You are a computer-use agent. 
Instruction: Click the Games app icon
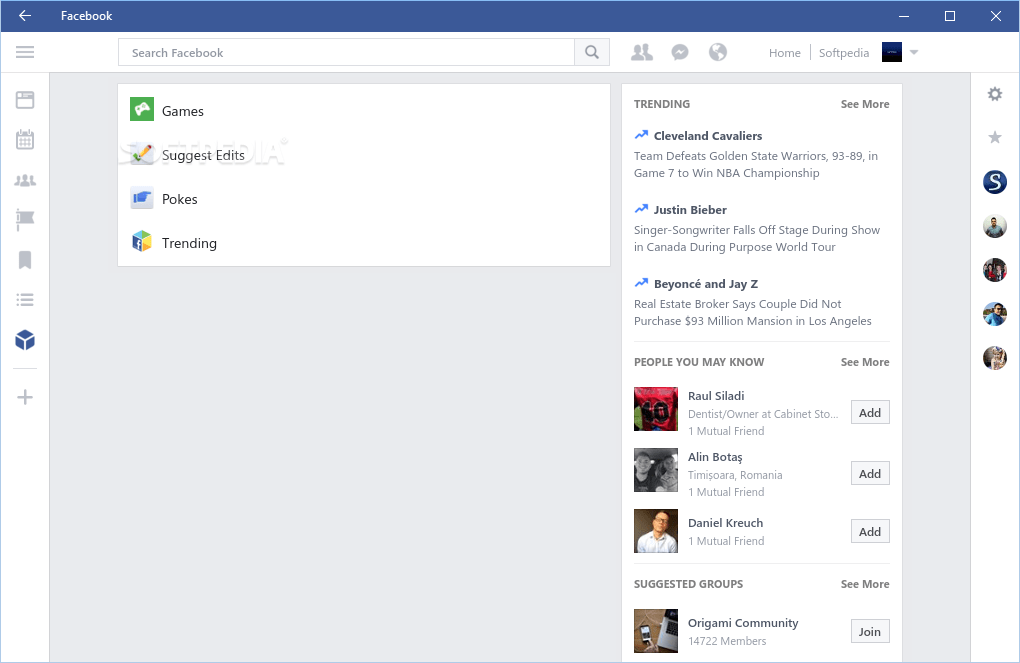142,109
